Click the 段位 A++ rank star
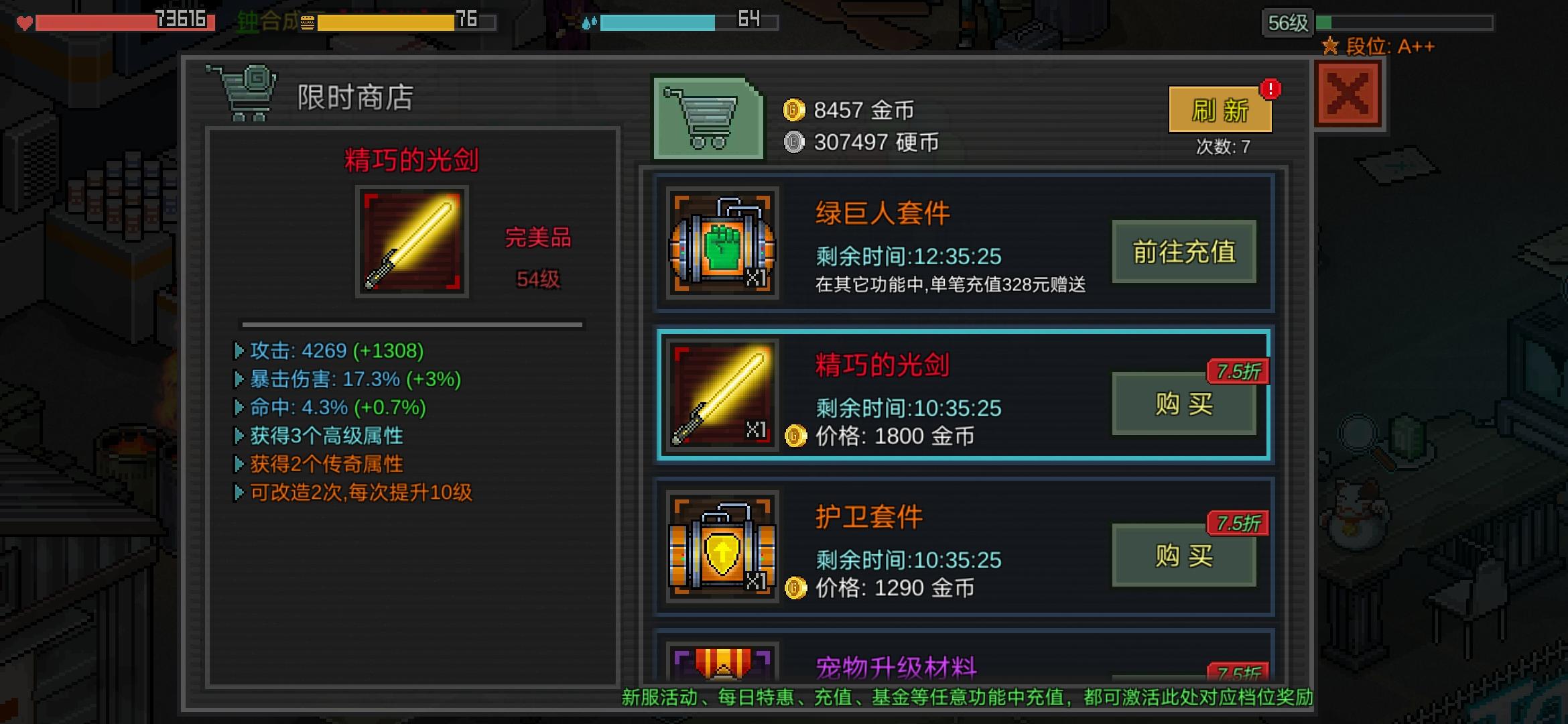The height and width of the screenshot is (724, 1568). tap(1330, 46)
